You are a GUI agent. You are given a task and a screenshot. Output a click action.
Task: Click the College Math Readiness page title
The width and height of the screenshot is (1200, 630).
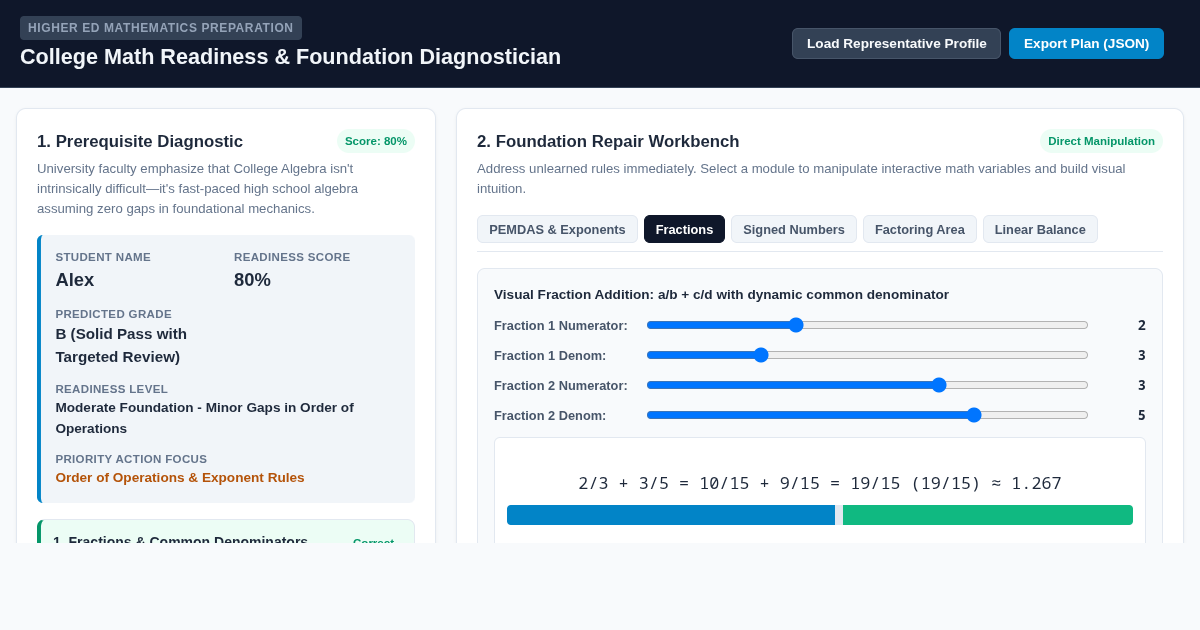290,57
